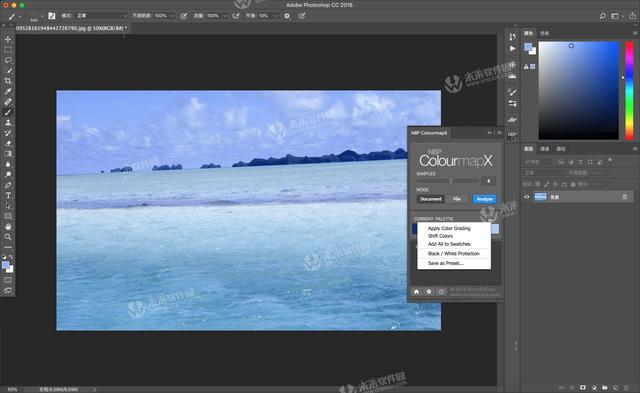Open the workspace switcher dropdown
The width and height of the screenshot is (640, 393).
point(617,16)
